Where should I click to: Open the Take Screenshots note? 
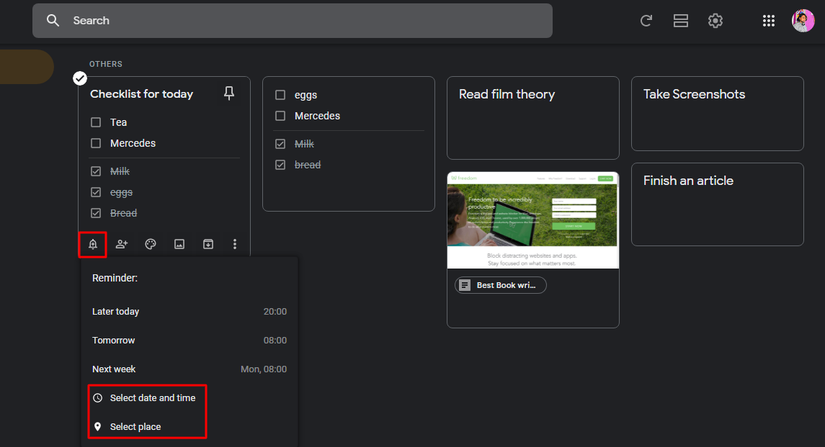[718, 114]
